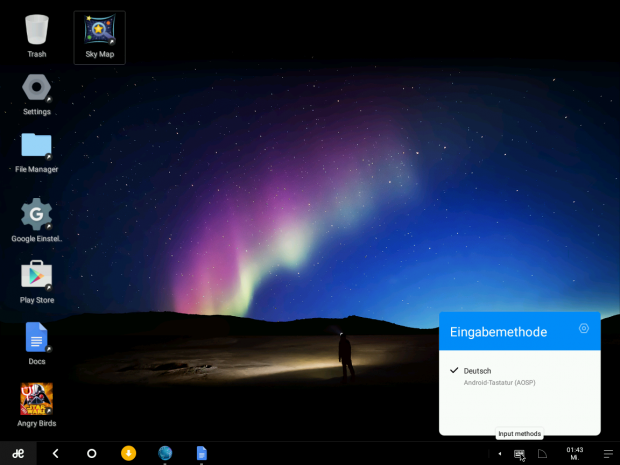
Task: Open Eingabemethode settings gear icon
Action: pos(584,329)
